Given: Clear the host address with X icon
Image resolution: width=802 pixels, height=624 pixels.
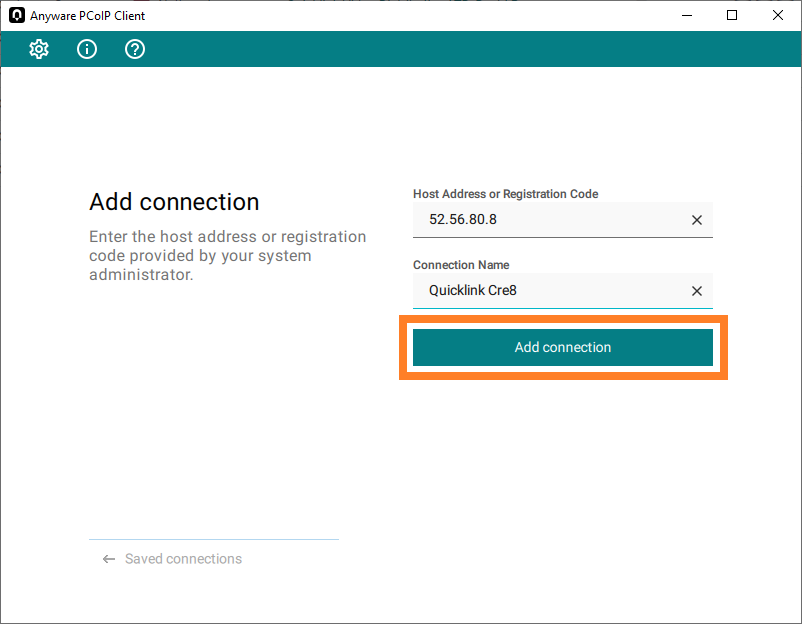Looking at the screenshot, I should (697, 220).
